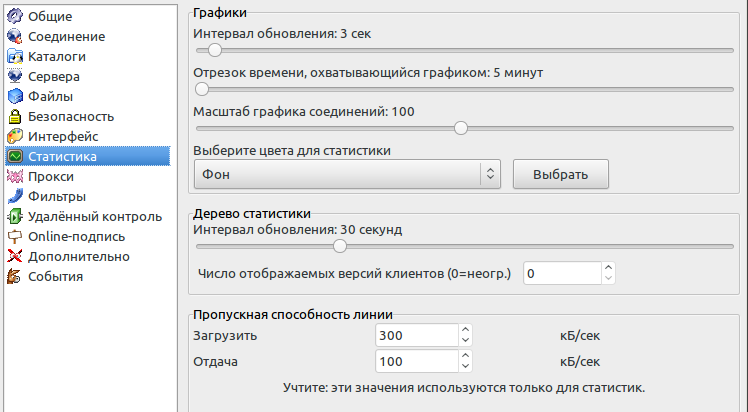Viewport: 748px width, 412px height.
Task: Click the Каталоги folder icon
Action: click(x=15, y=56)
